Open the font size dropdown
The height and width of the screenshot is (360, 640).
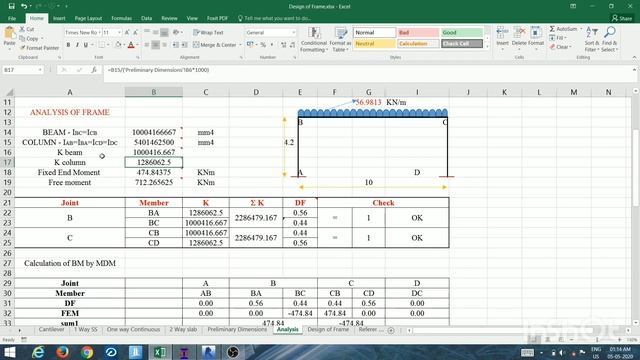[x=119, y=32]
